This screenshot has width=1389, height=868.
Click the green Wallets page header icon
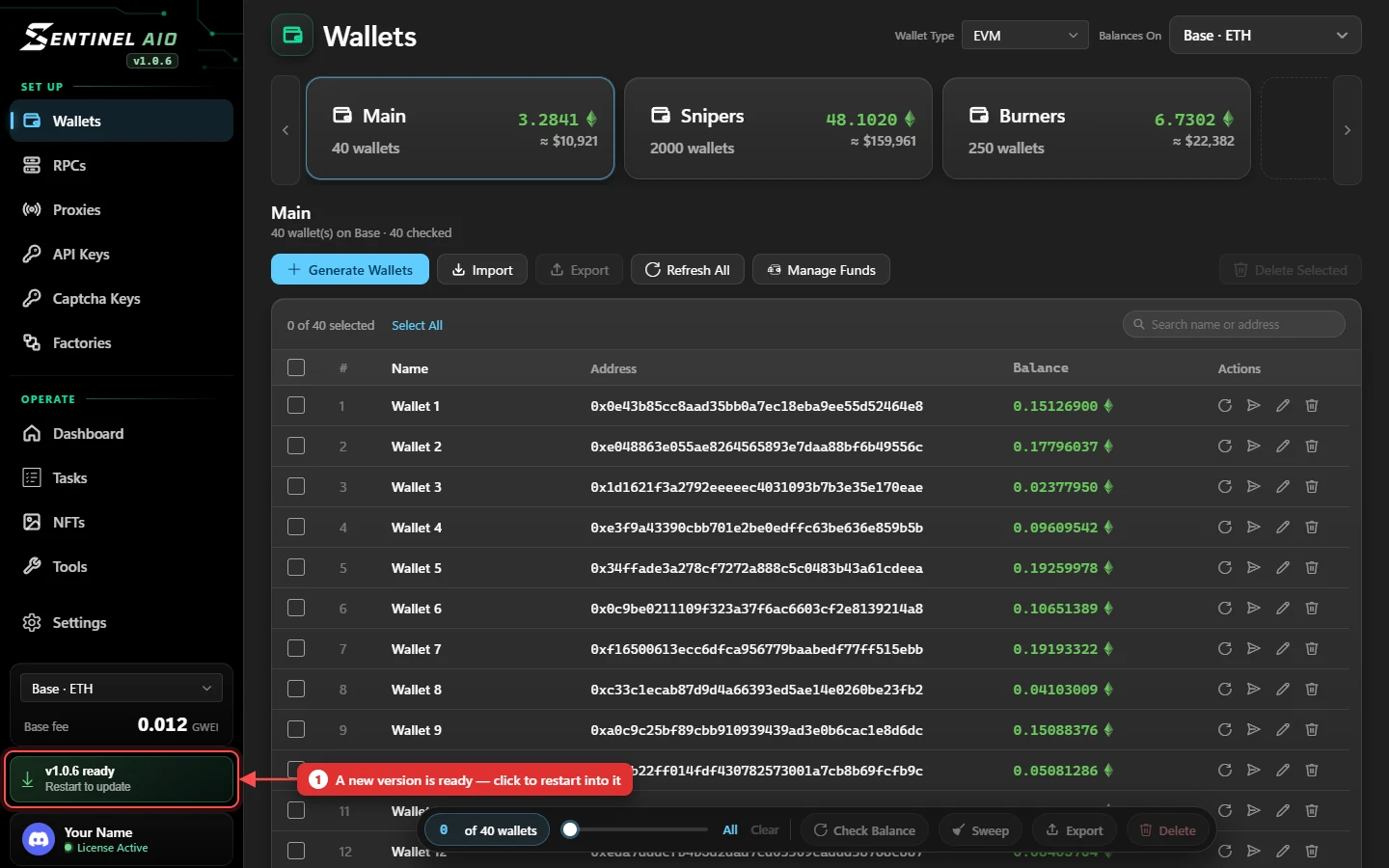point(292,36)
